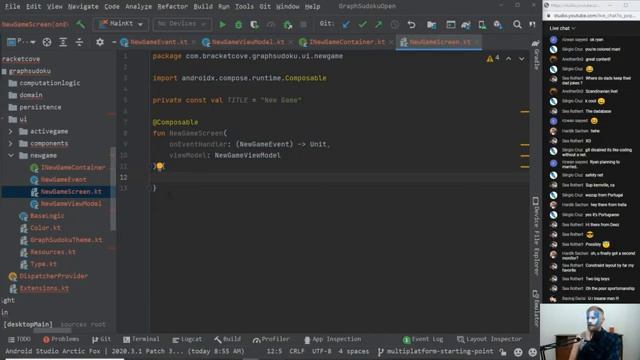Click the 4 spaces indent setting
This screenshot has width=640, height=360.
pyautogui.click(x=353, y=351)
